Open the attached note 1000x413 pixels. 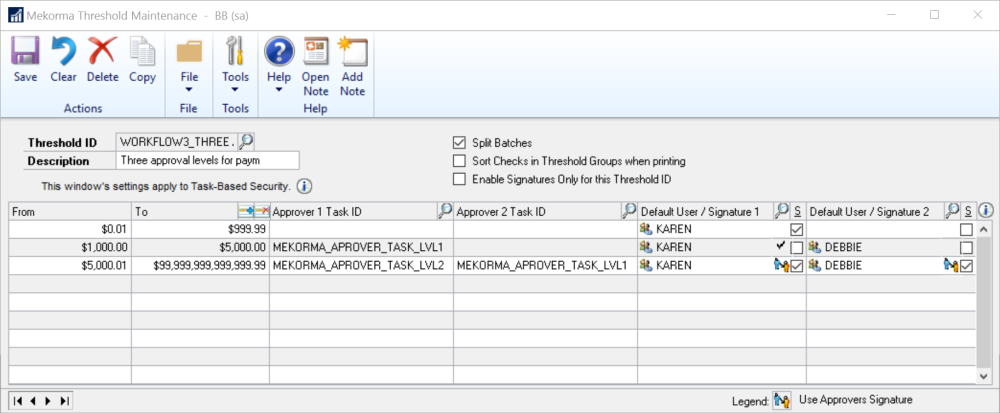(x=316, y=67)
